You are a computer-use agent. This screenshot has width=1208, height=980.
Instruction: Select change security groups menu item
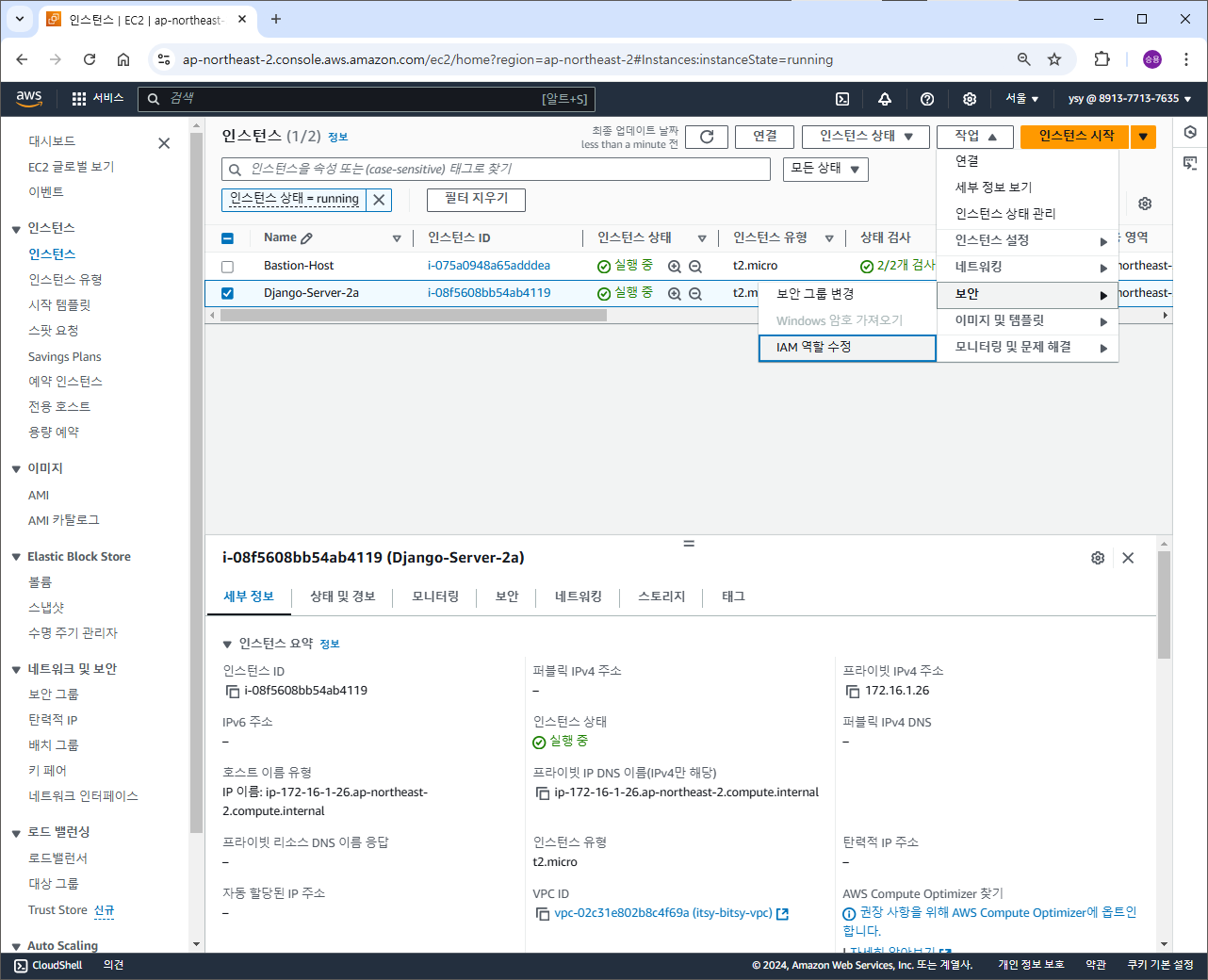[847, 294]
